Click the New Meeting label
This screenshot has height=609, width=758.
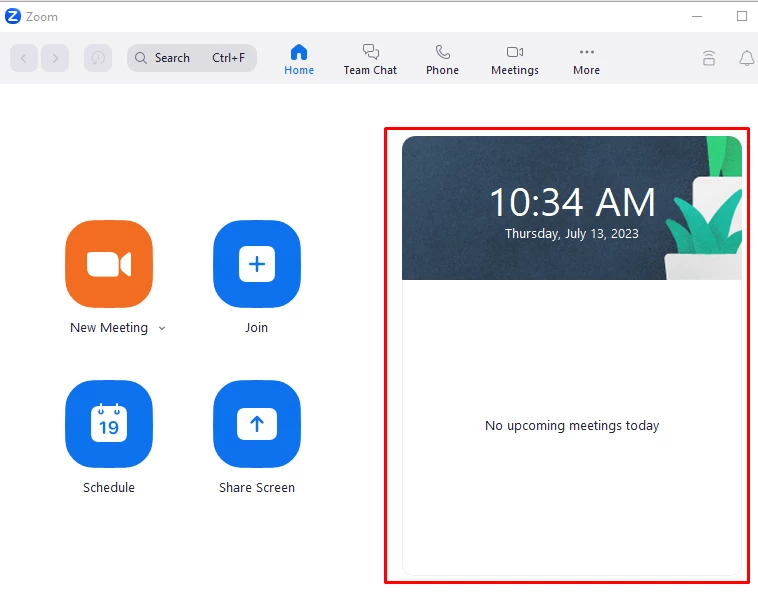pyautogui.click(x=109, y=328)
